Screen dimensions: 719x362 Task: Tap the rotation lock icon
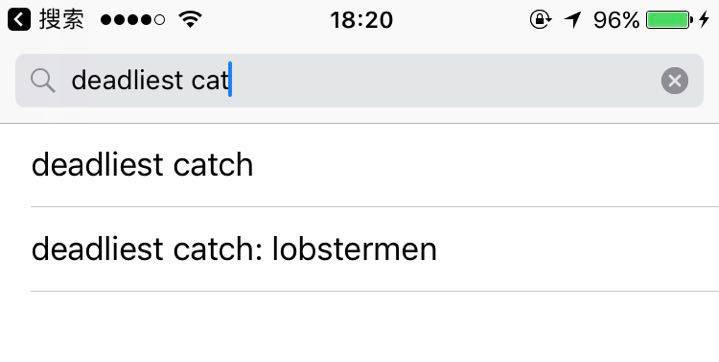click(x=540, y=20)
